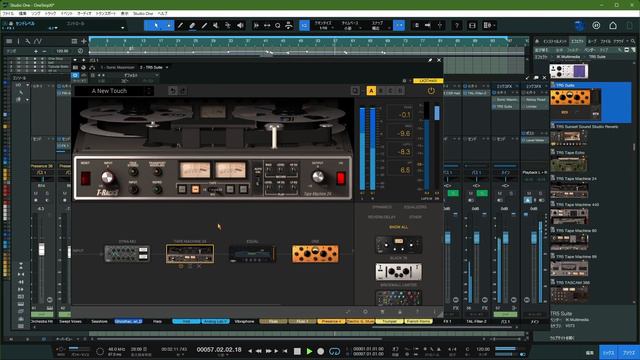The image size is (640, 360).
Task: Click the leftmost mixer channel volume fader
Action: pyautogui.click(x=41, y=249)
